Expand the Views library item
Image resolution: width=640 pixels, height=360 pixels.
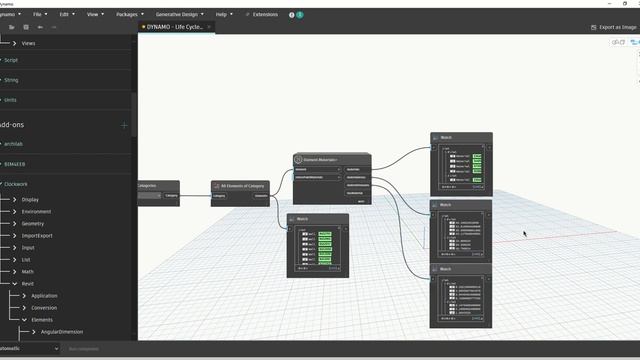coord(15,43)
